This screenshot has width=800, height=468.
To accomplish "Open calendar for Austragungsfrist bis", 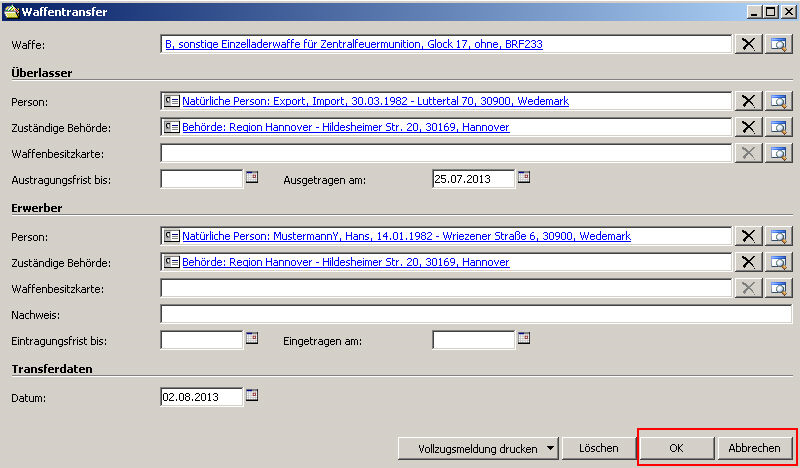I will (x=252, y=177).
